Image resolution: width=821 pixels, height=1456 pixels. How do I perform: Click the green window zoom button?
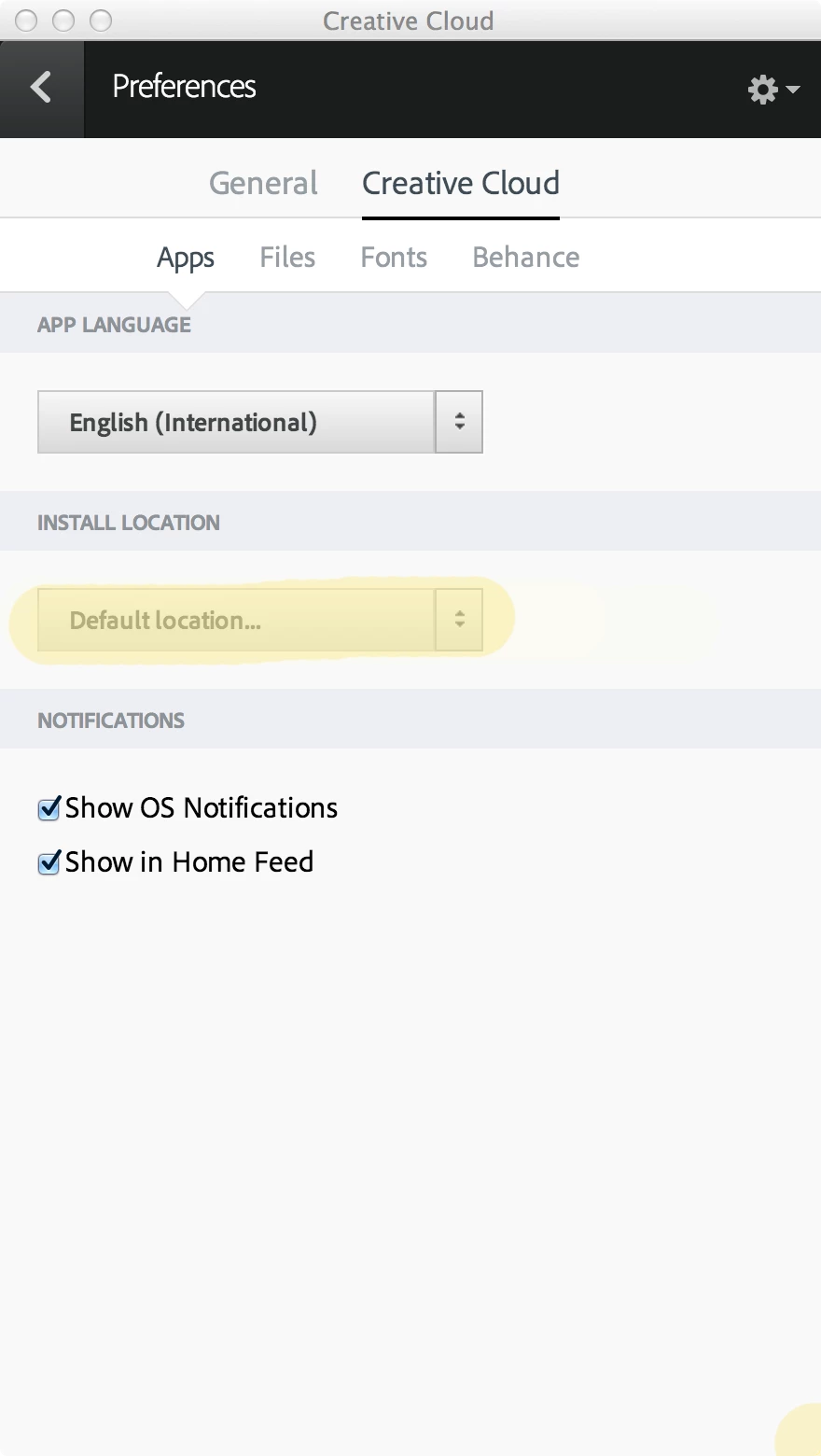click(101, 21)
